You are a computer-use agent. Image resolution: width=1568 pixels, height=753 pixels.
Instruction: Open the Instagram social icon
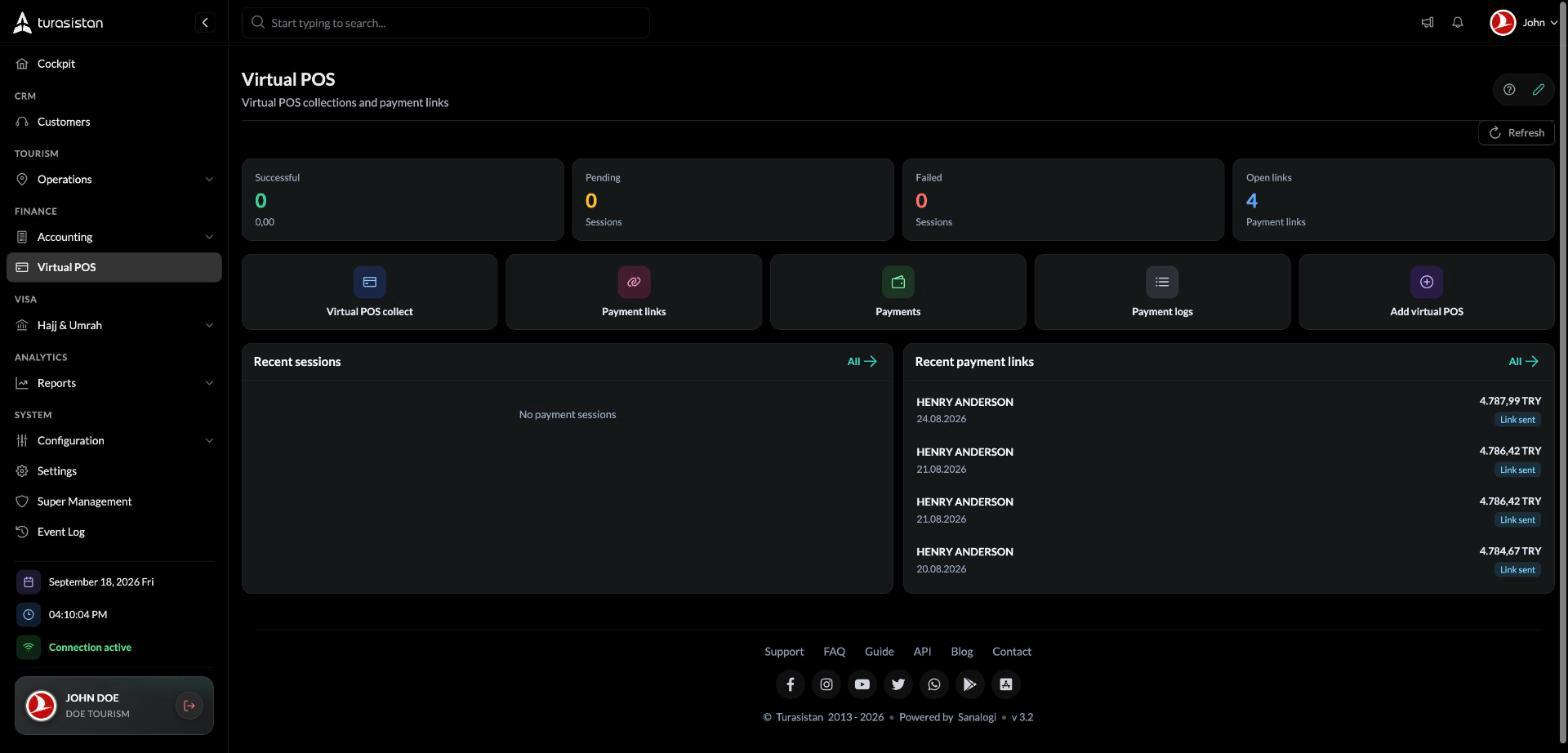coord(826,684)
